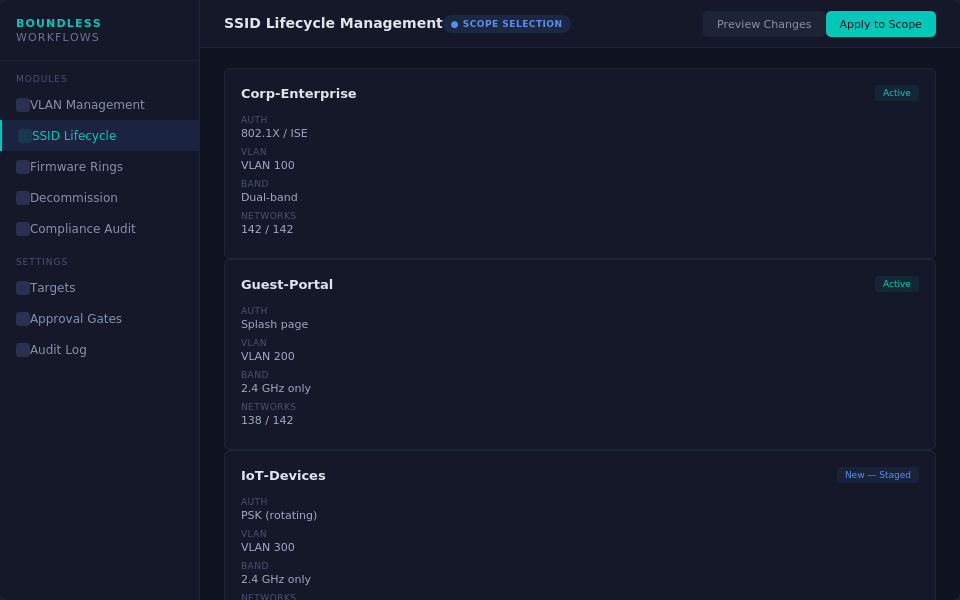Click the Apply to Scope button

coord(880,24)
